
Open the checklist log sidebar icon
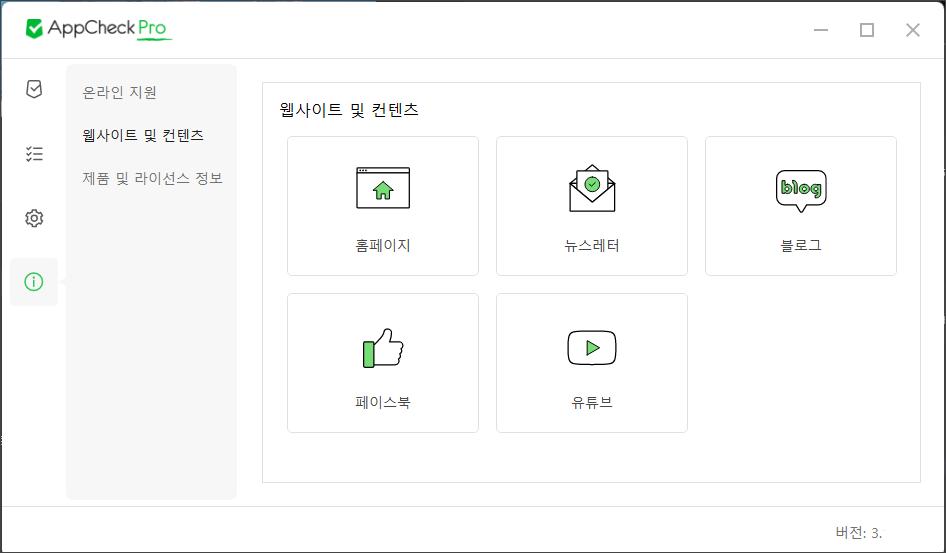[34, 154]
